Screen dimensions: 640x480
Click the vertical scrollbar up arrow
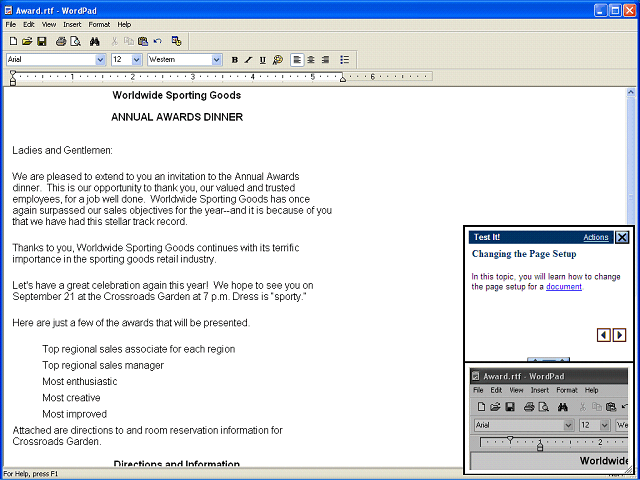631,92
